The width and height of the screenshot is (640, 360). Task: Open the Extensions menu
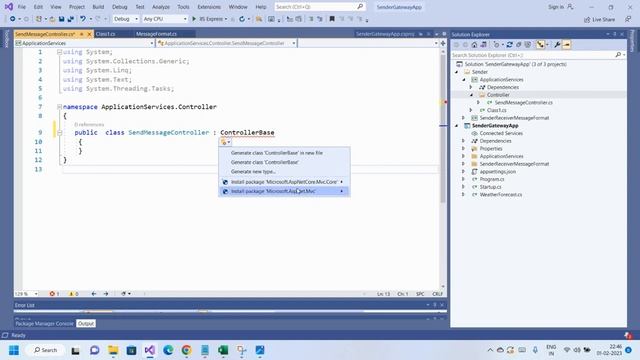(209, 7)
